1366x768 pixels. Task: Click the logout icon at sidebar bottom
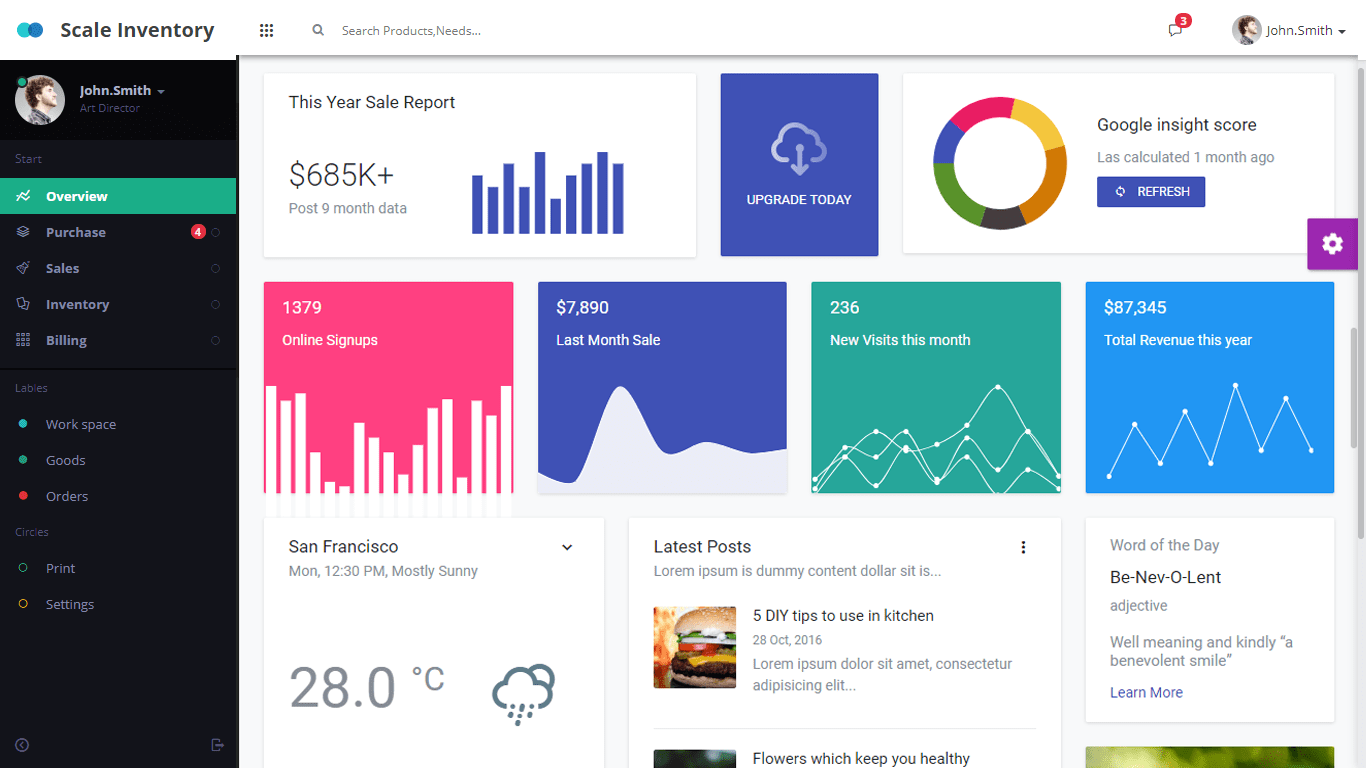coord(218,745)
